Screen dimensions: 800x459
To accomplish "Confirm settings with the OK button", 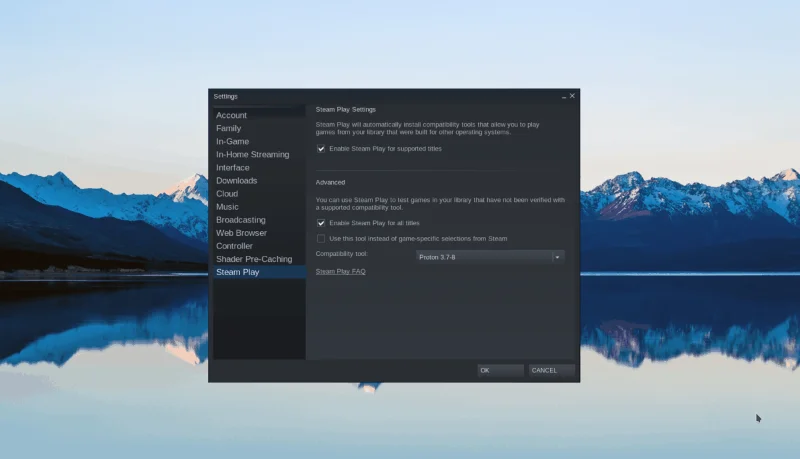I will [501, 370].
